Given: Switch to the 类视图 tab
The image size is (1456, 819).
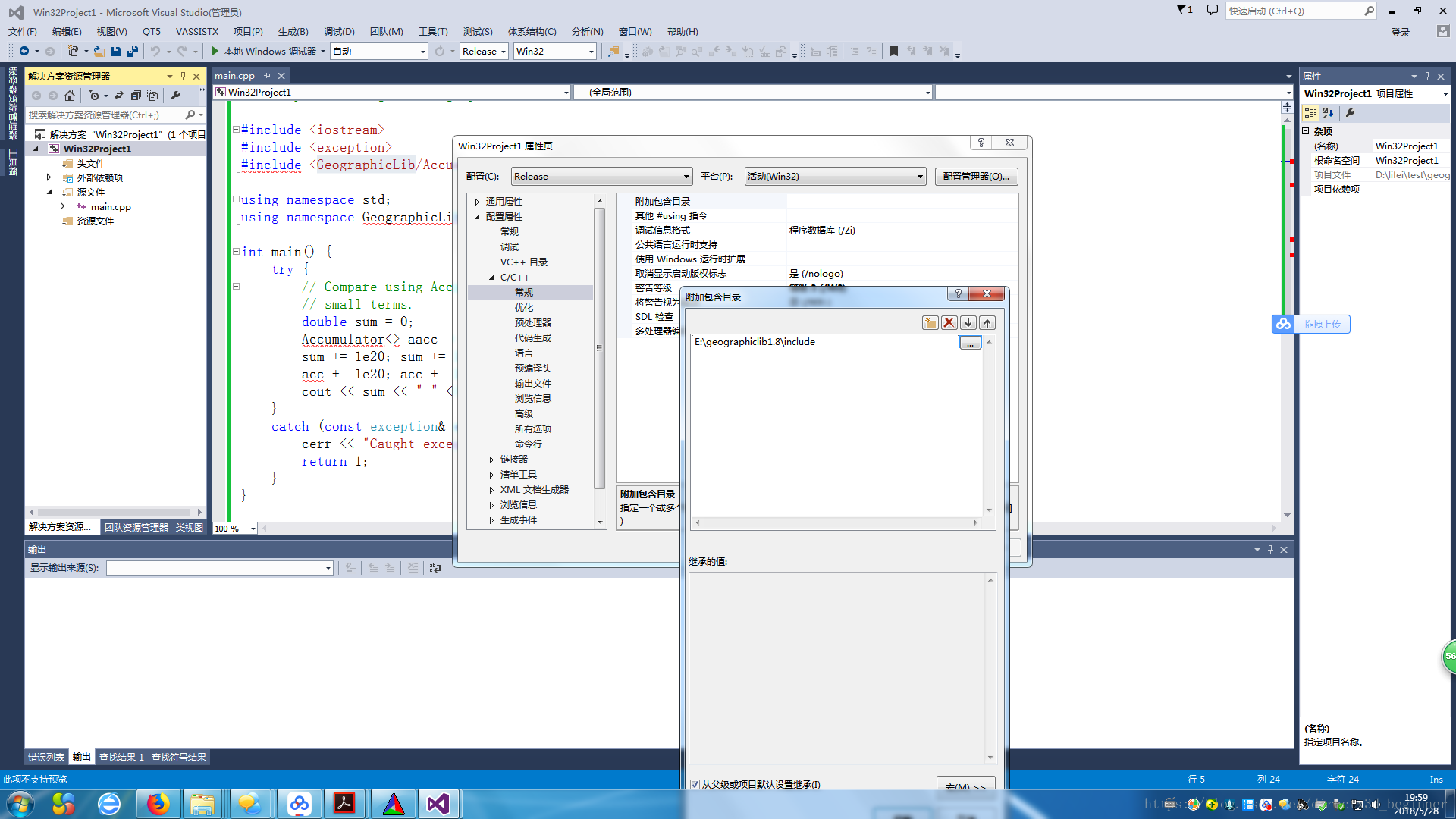Looking at the screenshot, I should 190,528.
